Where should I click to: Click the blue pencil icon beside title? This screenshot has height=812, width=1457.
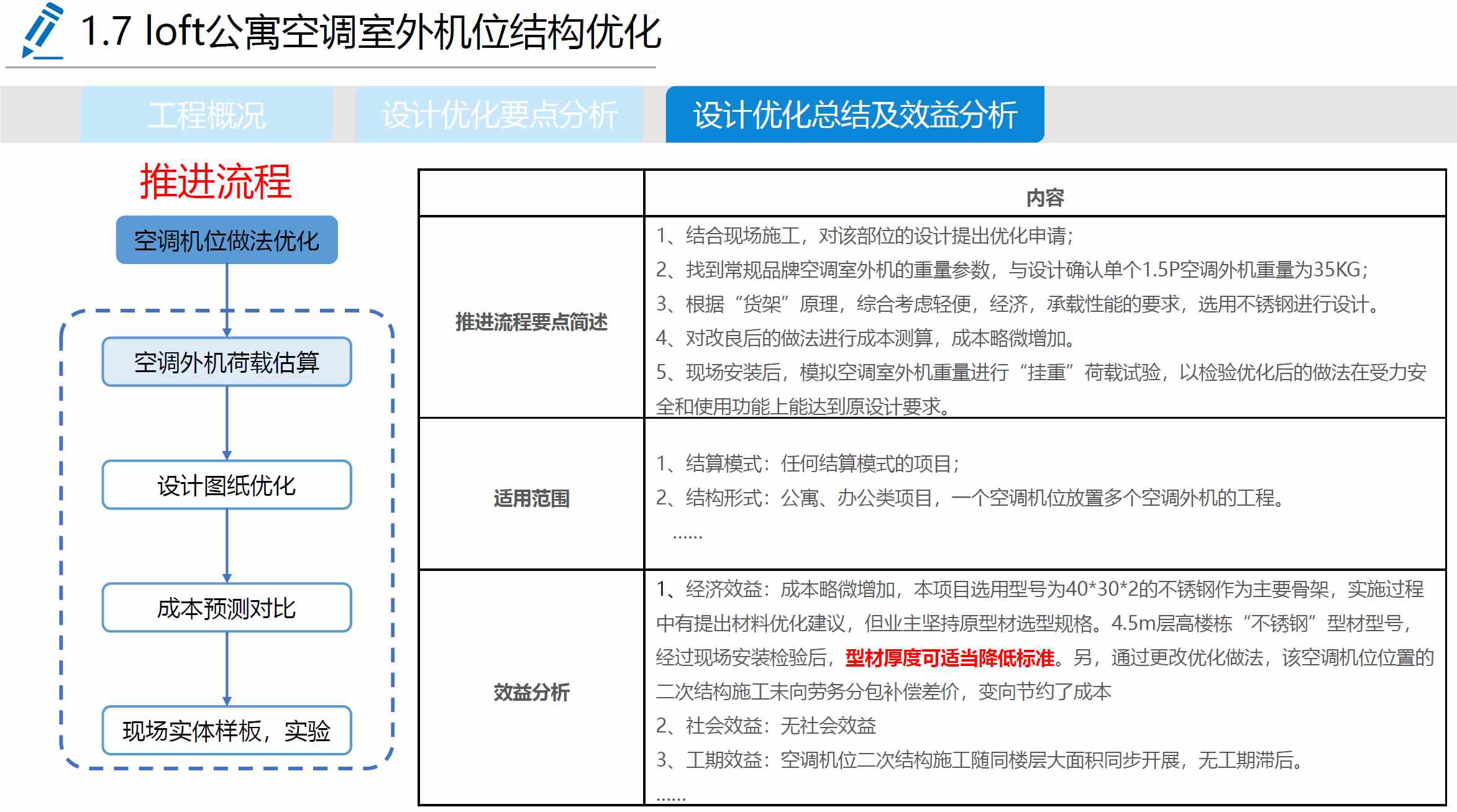(42, 31)
